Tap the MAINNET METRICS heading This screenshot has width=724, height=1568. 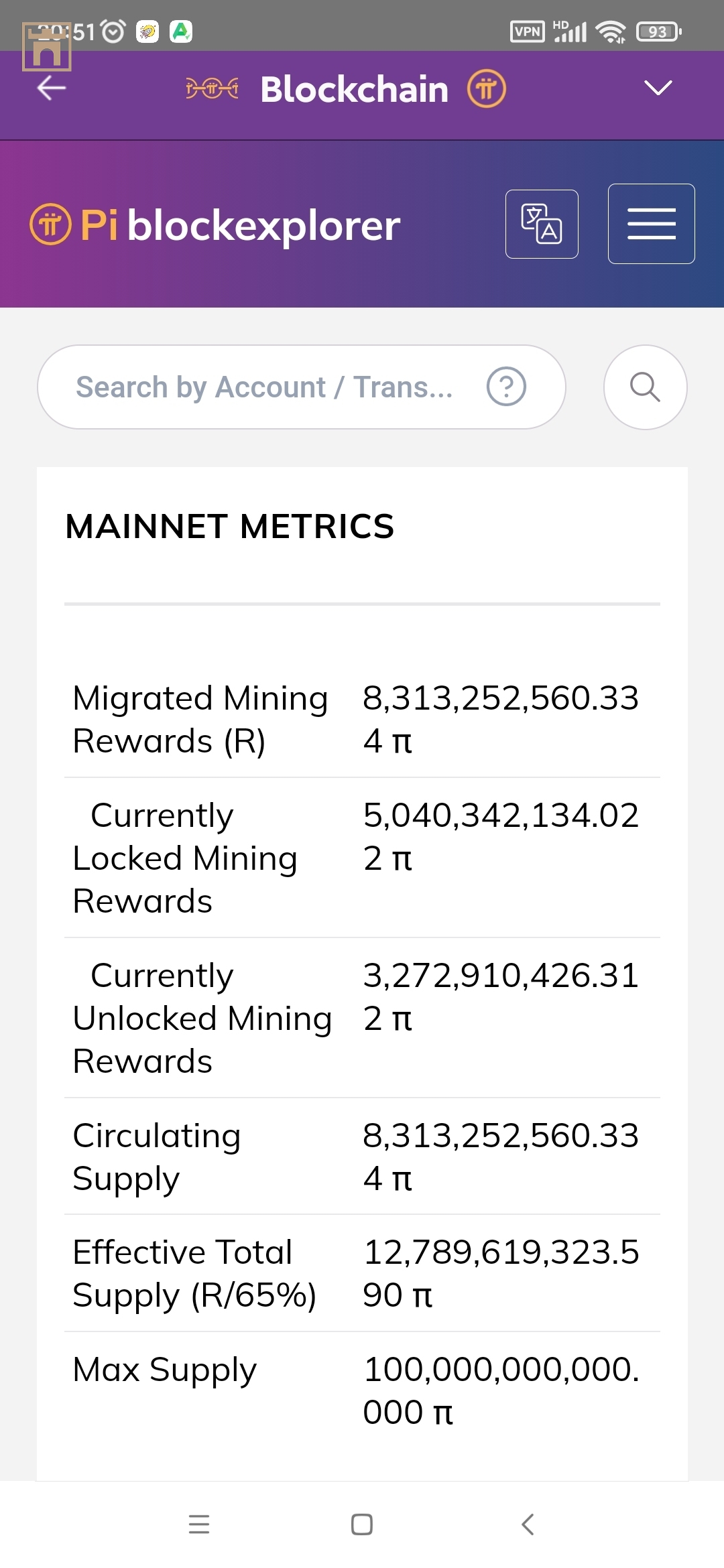(x=230, y=527)
